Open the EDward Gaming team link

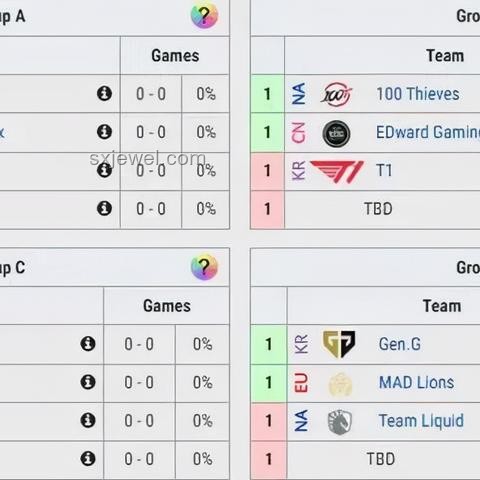(x=428, y=132)
